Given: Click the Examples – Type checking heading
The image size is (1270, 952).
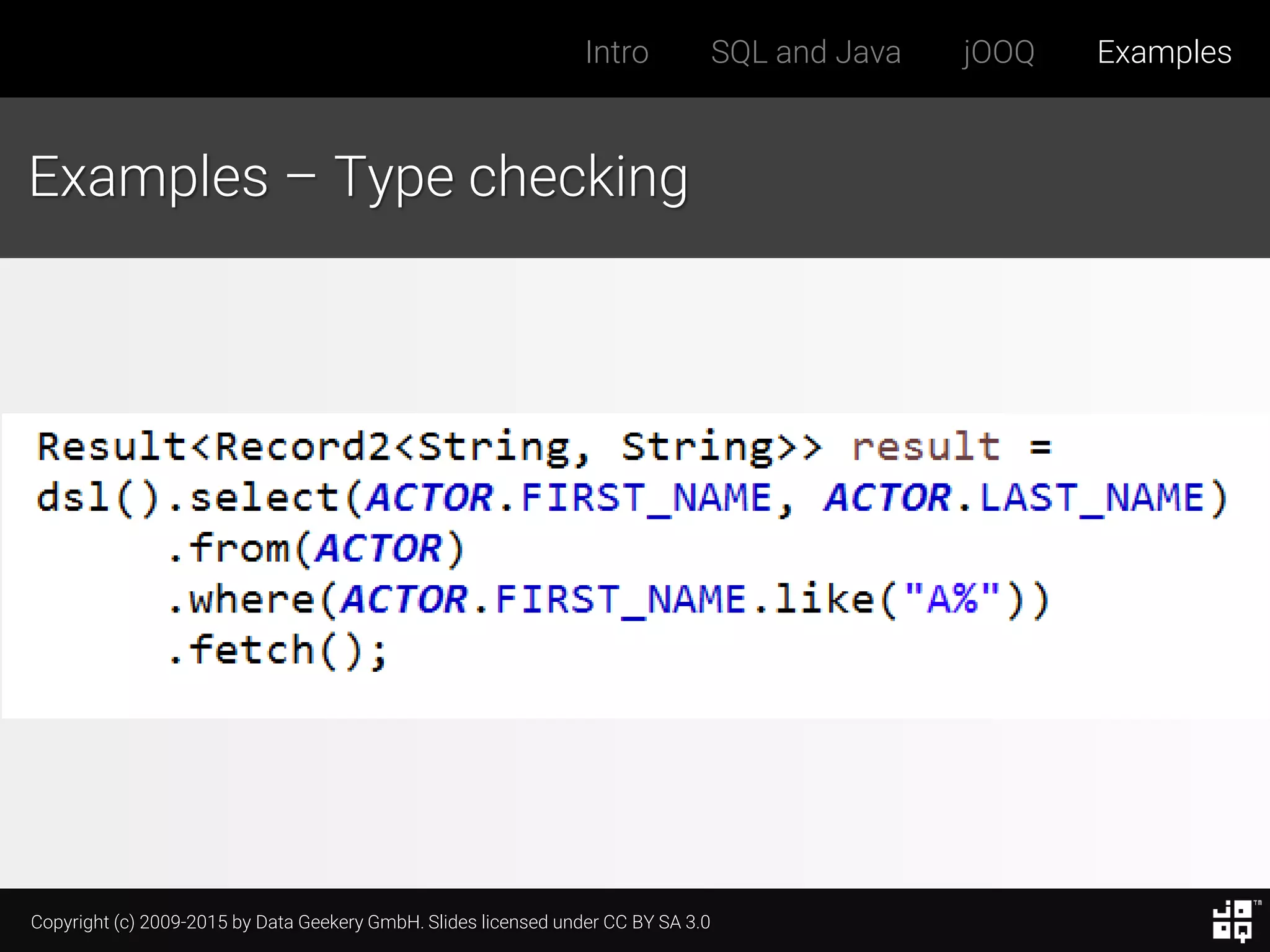Looking at the screenshot, I should tap(358, 177).
